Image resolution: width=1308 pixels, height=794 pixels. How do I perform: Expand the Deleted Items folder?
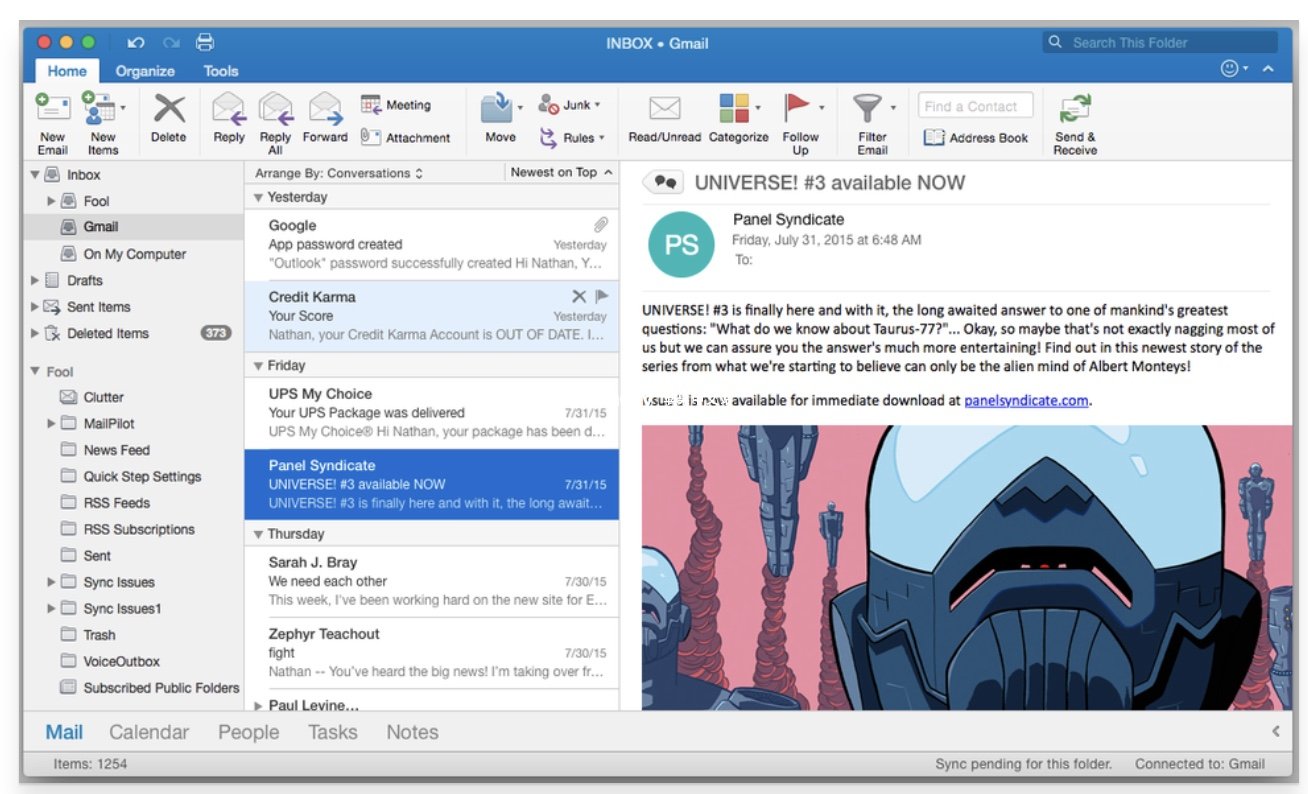point(36,334)
